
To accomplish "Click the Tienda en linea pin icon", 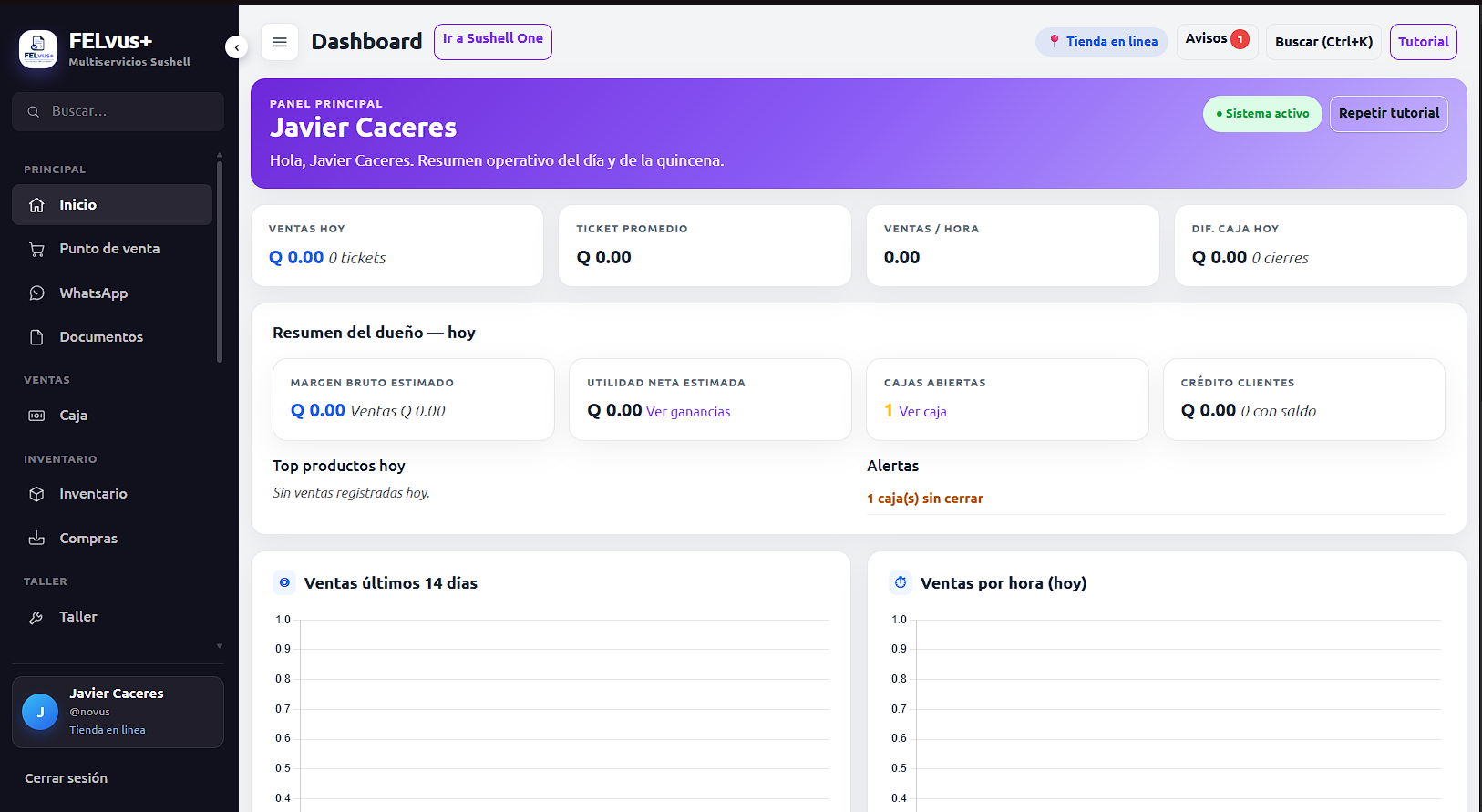I will coord(1054,41).
